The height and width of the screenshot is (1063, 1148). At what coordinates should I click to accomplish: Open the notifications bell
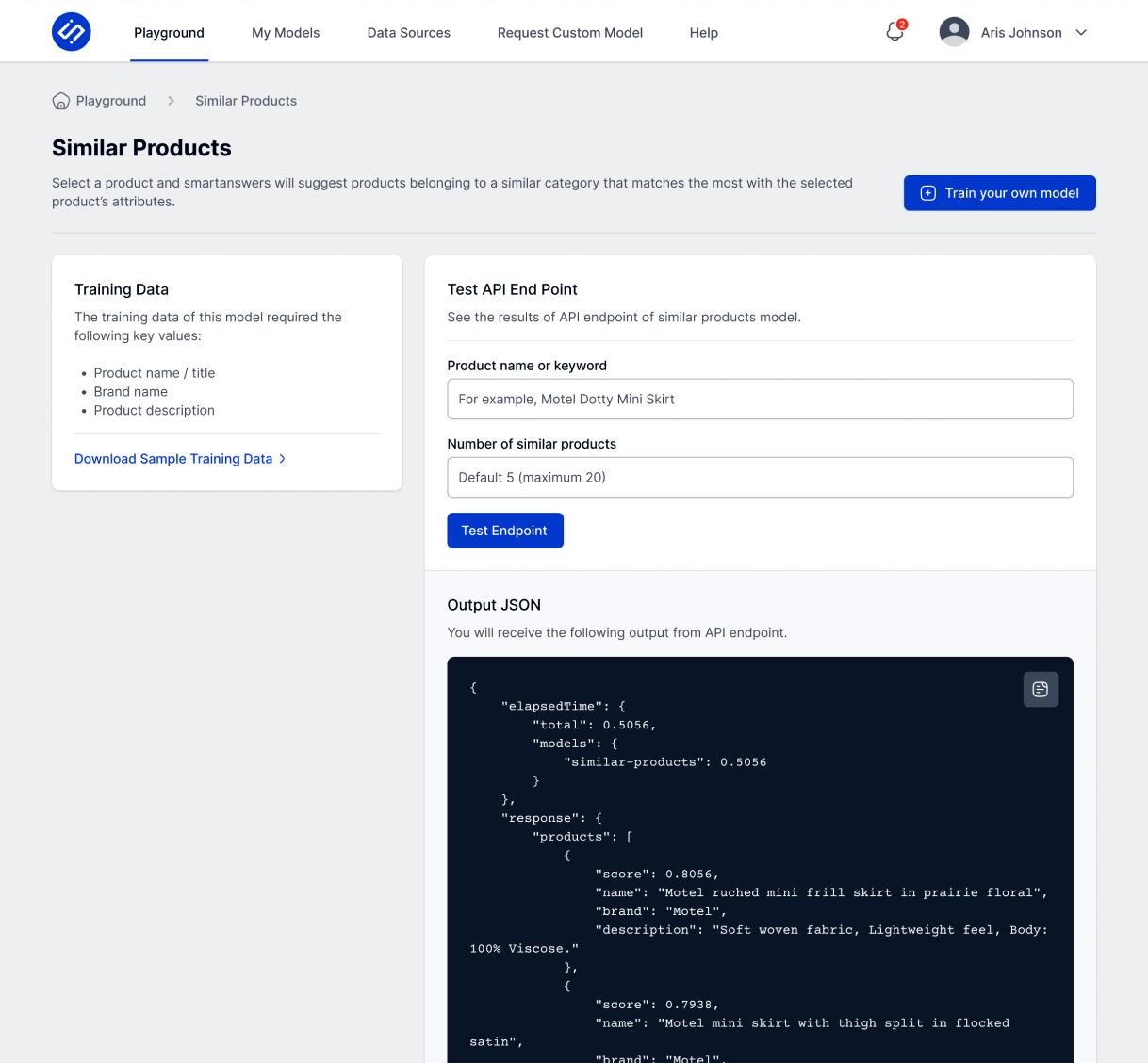[x=893, y=32]
